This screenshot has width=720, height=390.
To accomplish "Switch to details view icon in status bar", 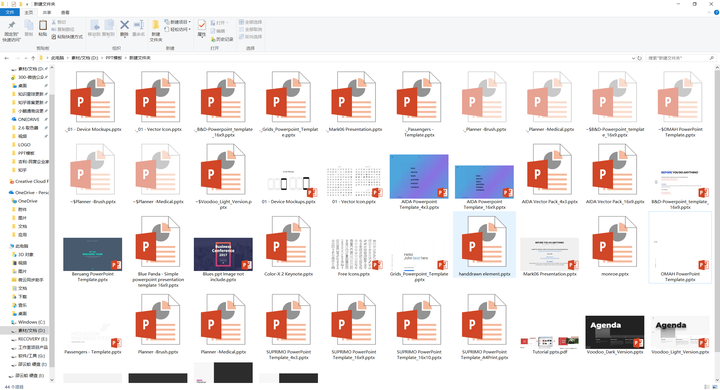I will pyautogui.click(x=707, y=387).
